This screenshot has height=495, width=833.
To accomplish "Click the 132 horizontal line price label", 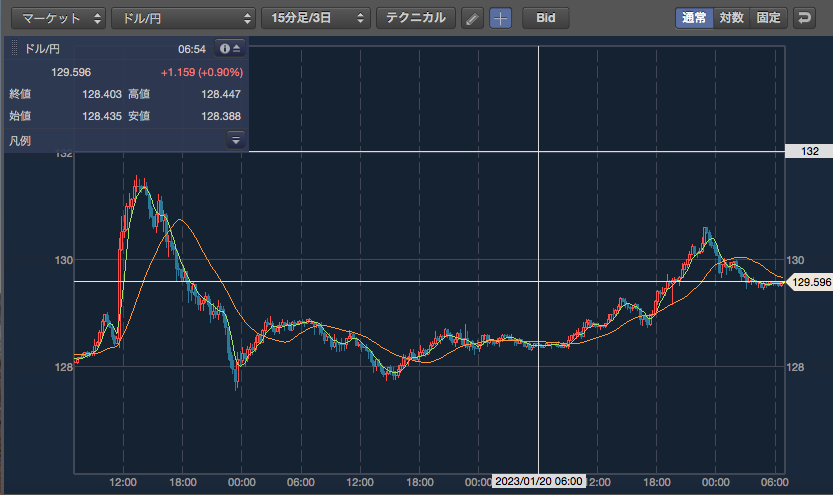I will [x=809, y=151].
